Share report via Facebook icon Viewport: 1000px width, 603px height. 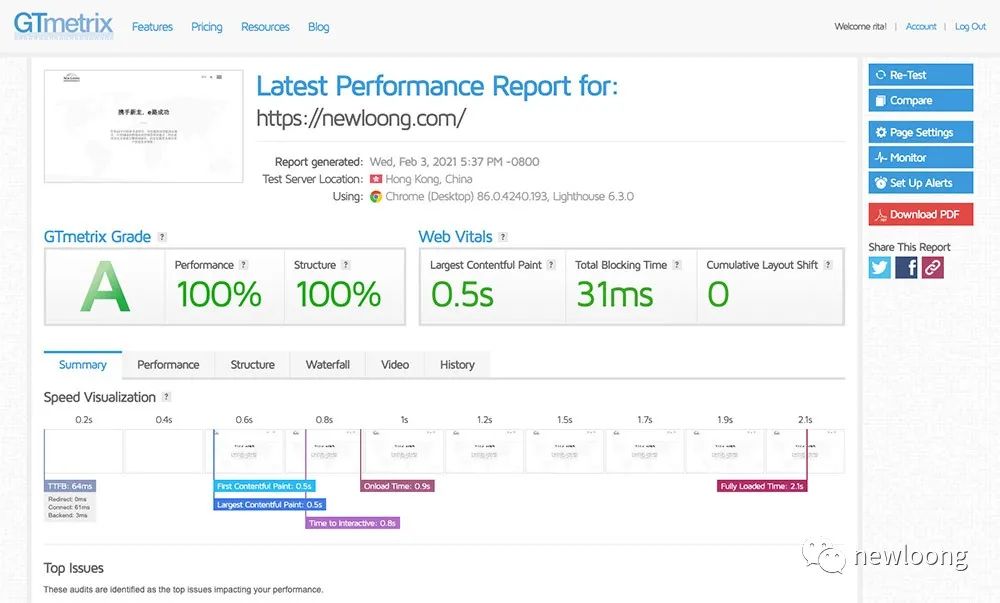tap(906, 267)
